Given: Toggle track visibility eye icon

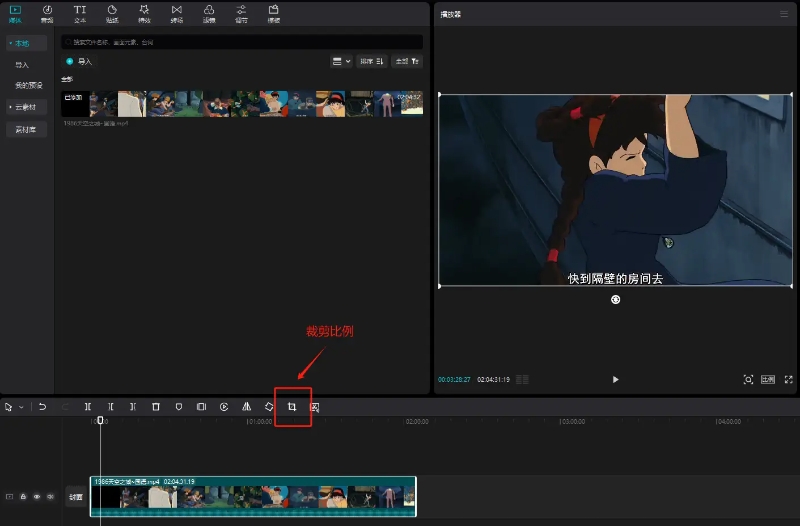Looking at the screenshot, I should pyautogui.click(x=37, y=496).
